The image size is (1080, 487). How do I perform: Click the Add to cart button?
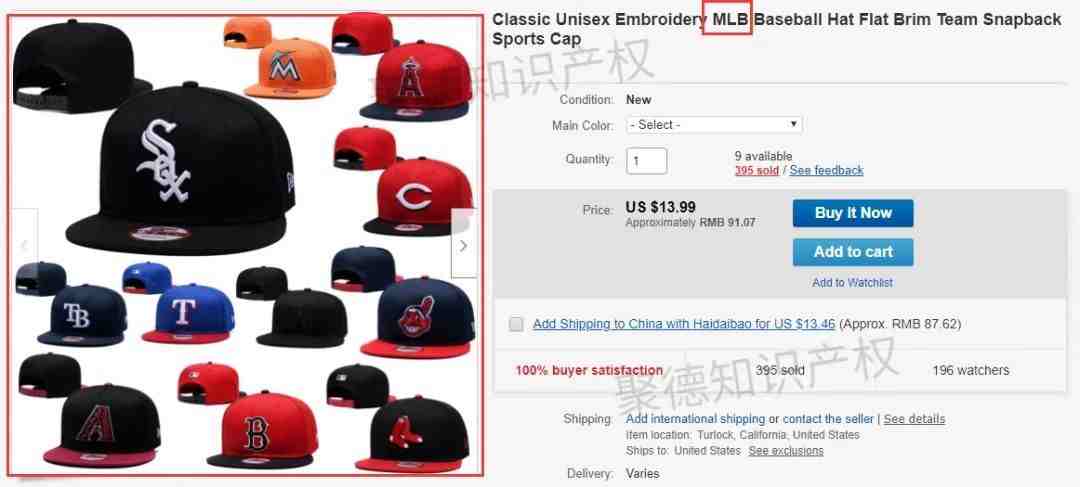tap(853, 252)
